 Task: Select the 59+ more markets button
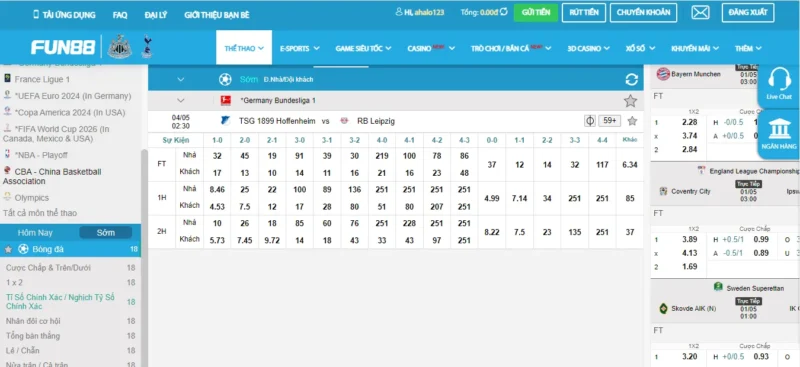click(610, 121)
